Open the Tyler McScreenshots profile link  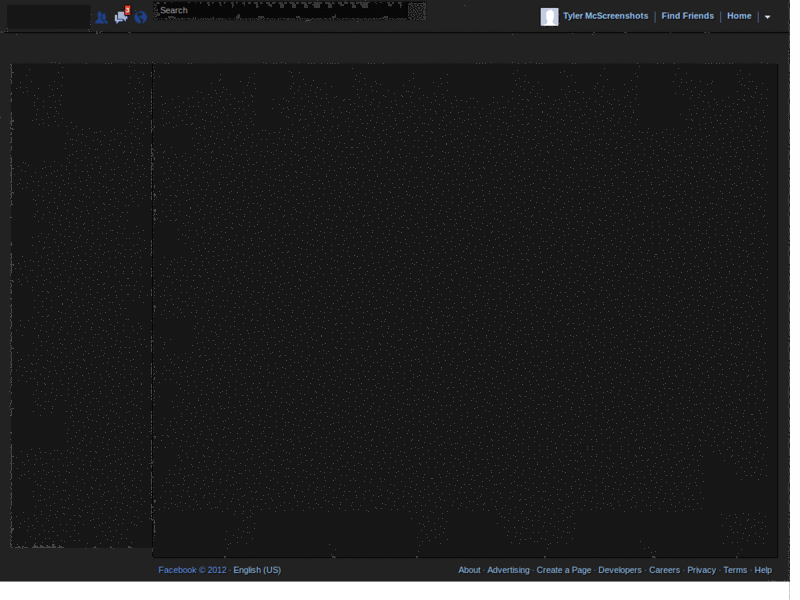[606, 16]
